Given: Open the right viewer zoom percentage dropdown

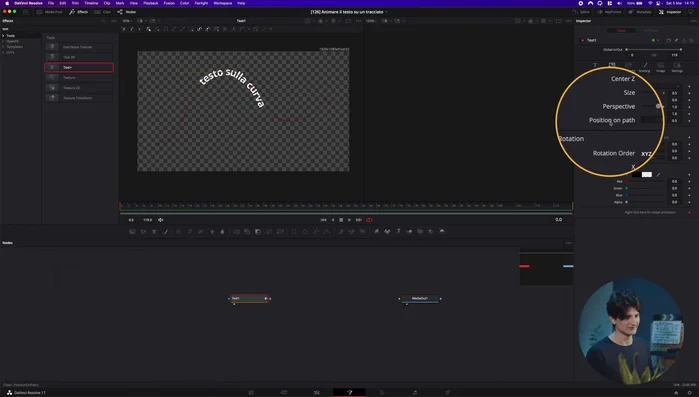Looking at the screenshot, I should (x=370, y=21).
